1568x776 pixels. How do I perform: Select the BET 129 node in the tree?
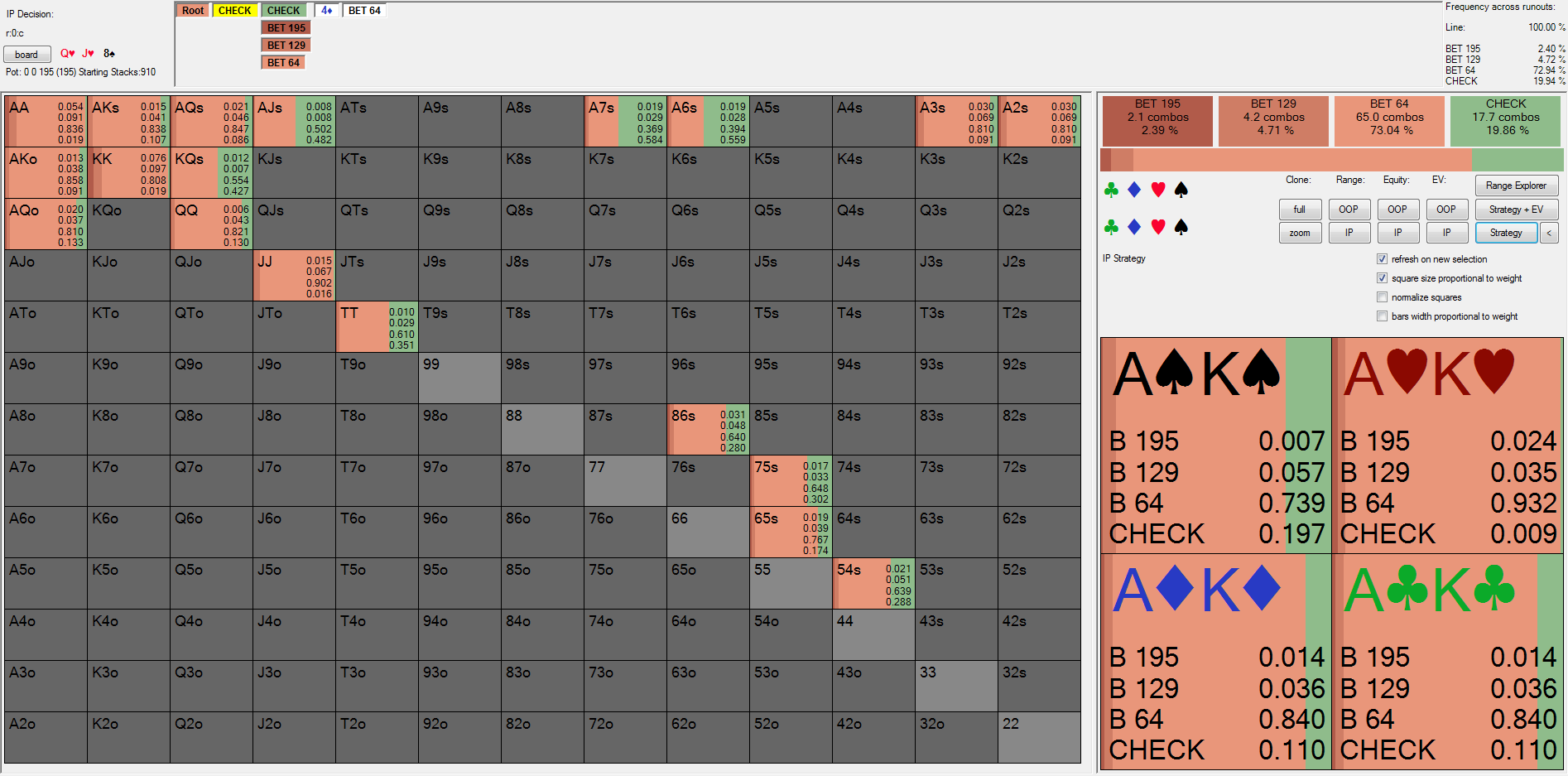[x=286, y=46]
